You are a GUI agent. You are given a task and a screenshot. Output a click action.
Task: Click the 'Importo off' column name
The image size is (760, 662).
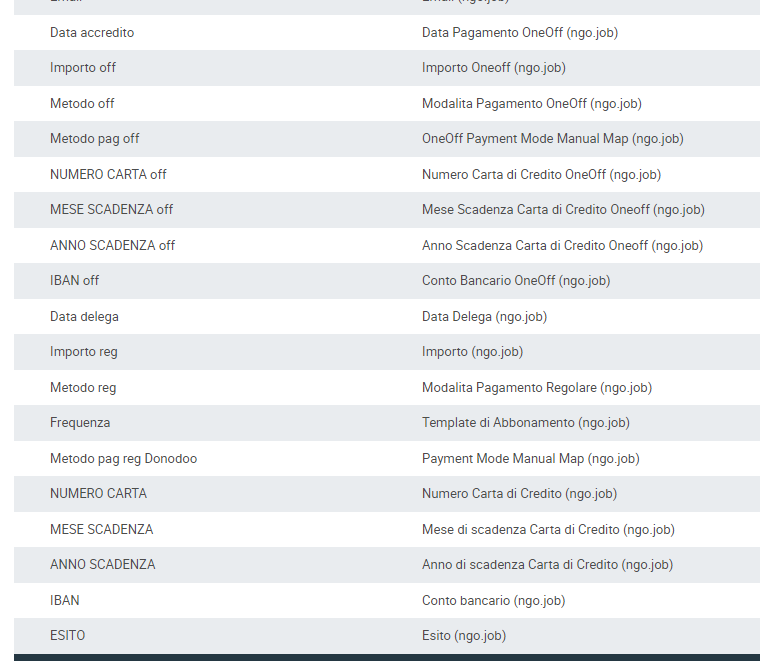[x=83, y=68]
